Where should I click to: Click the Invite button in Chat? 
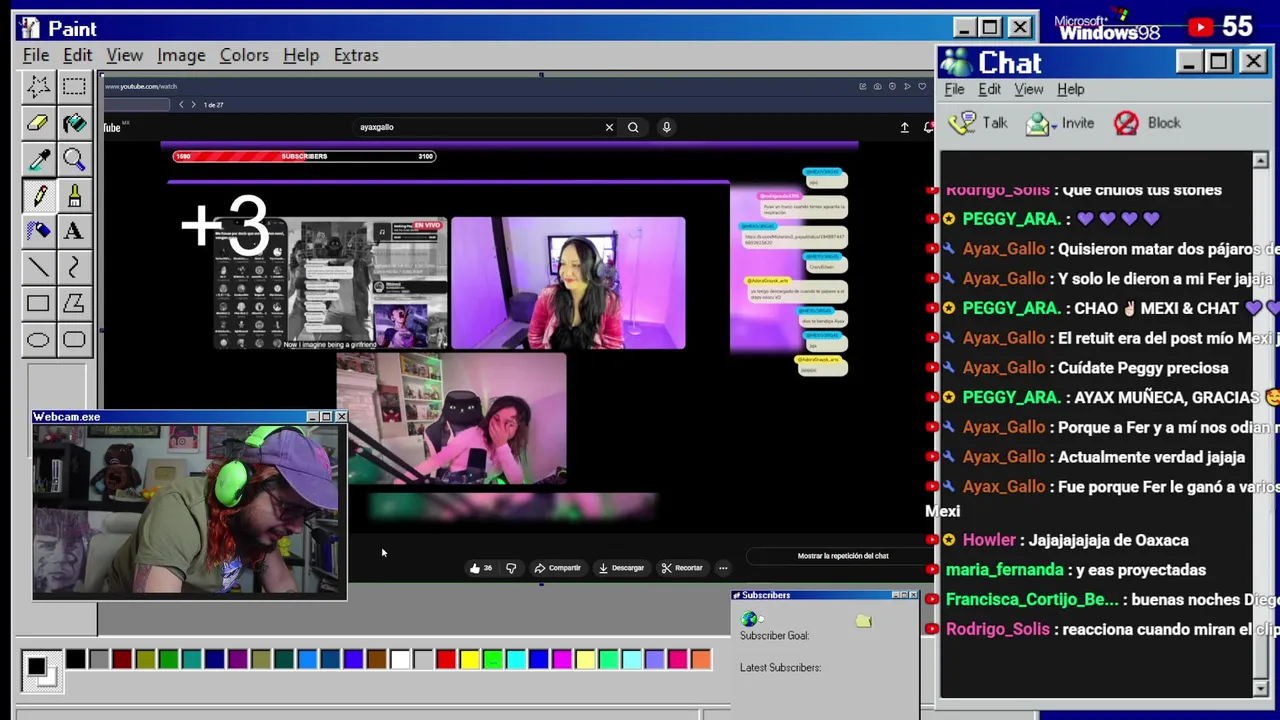pos(1061,123)
